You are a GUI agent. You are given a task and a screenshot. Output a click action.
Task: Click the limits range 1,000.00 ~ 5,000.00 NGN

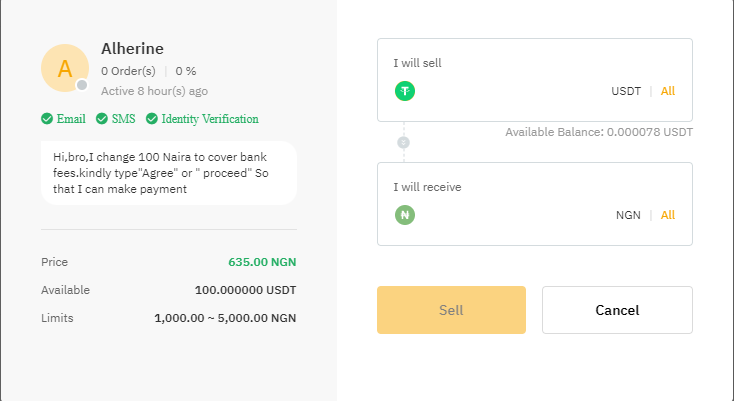coord(225,318)
